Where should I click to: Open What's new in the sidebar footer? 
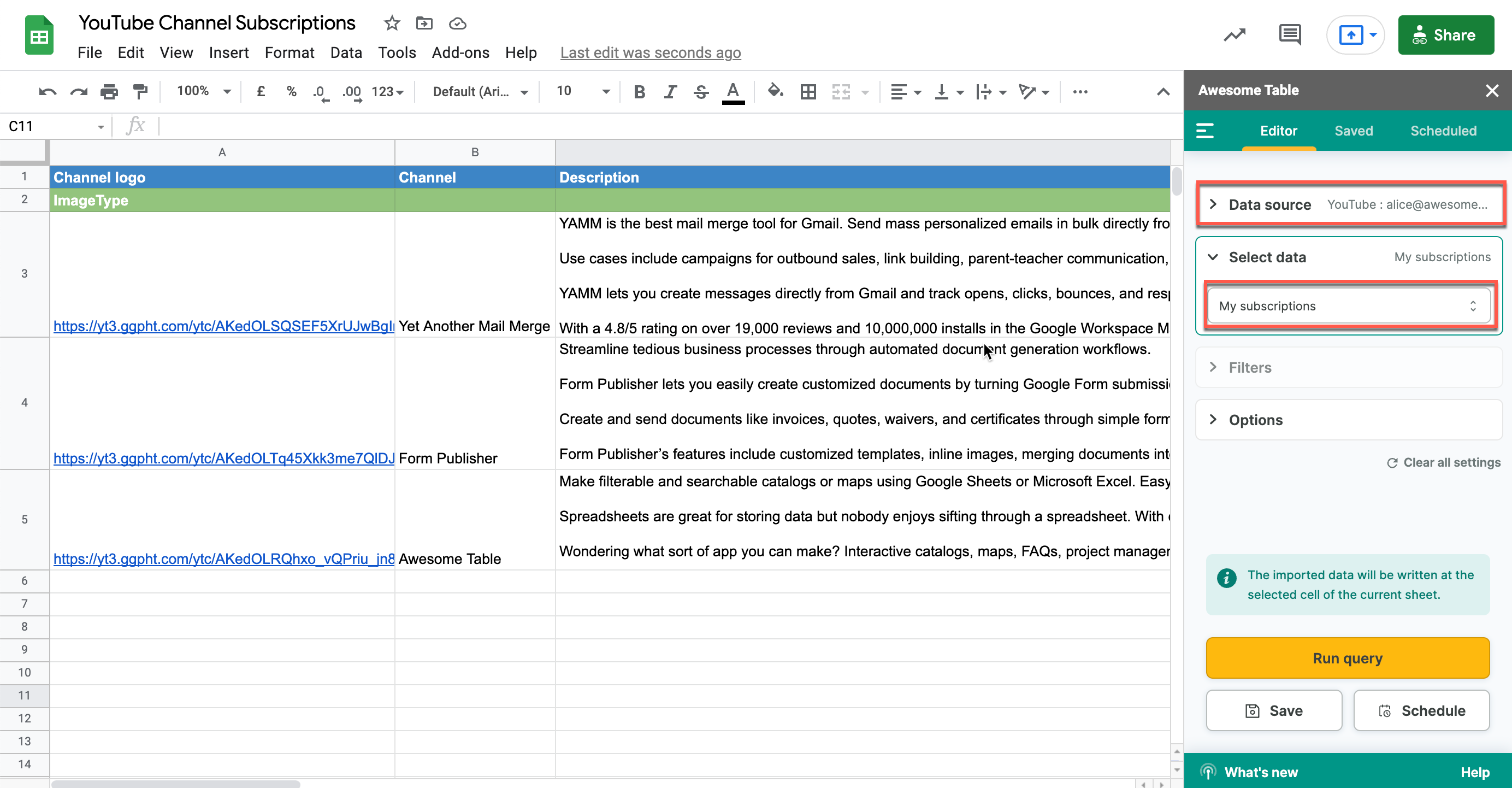1249,772
